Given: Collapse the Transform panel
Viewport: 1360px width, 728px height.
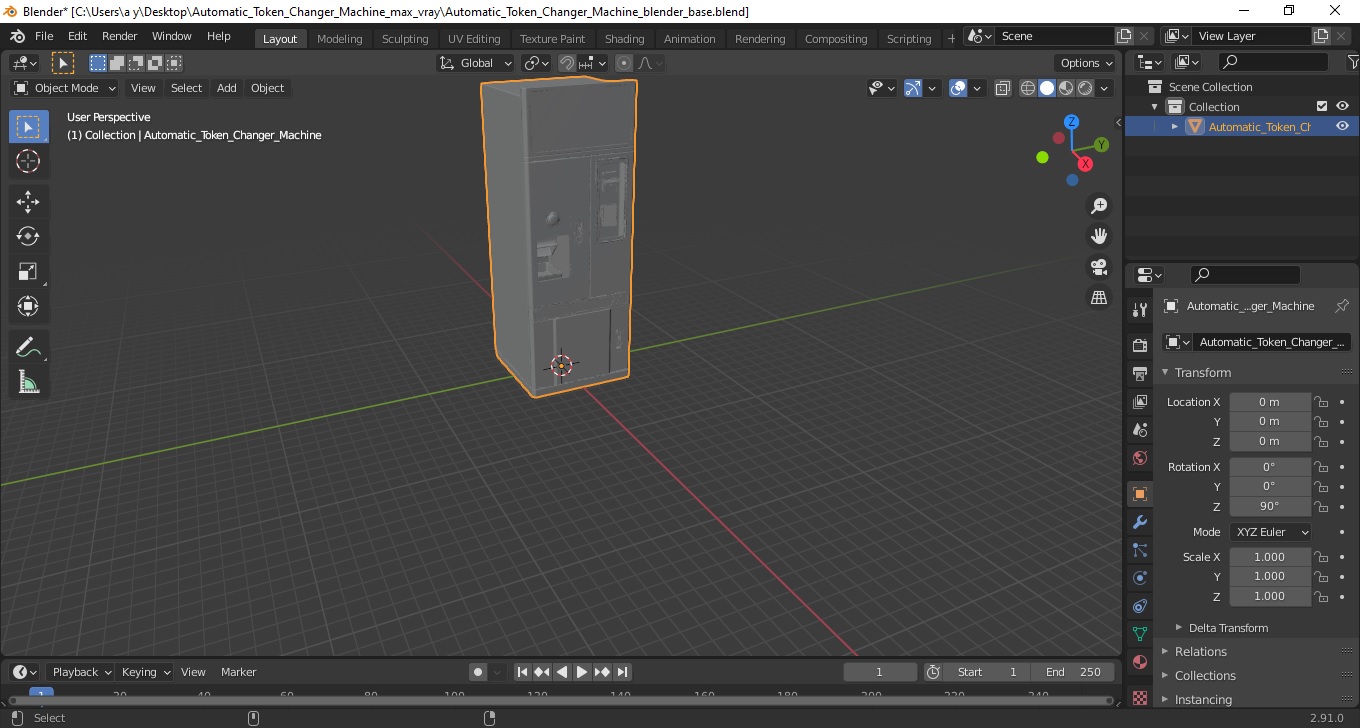Looking at the screenshot, I should coord(1203,372).
